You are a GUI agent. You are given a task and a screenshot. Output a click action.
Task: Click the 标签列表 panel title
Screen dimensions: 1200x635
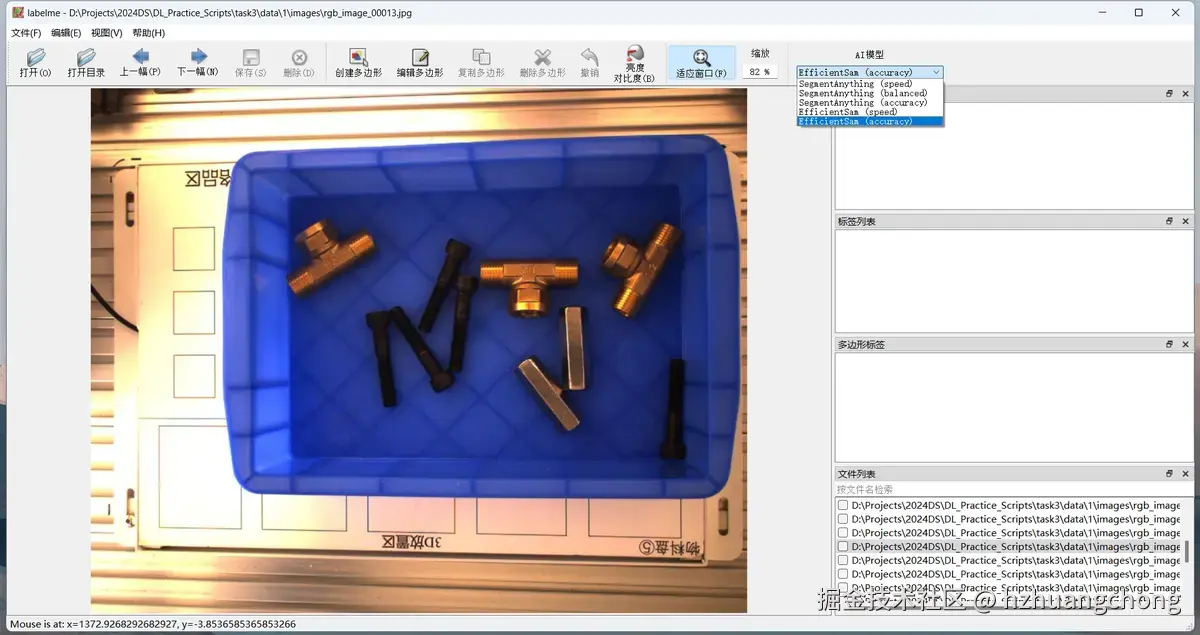[857, 222]
